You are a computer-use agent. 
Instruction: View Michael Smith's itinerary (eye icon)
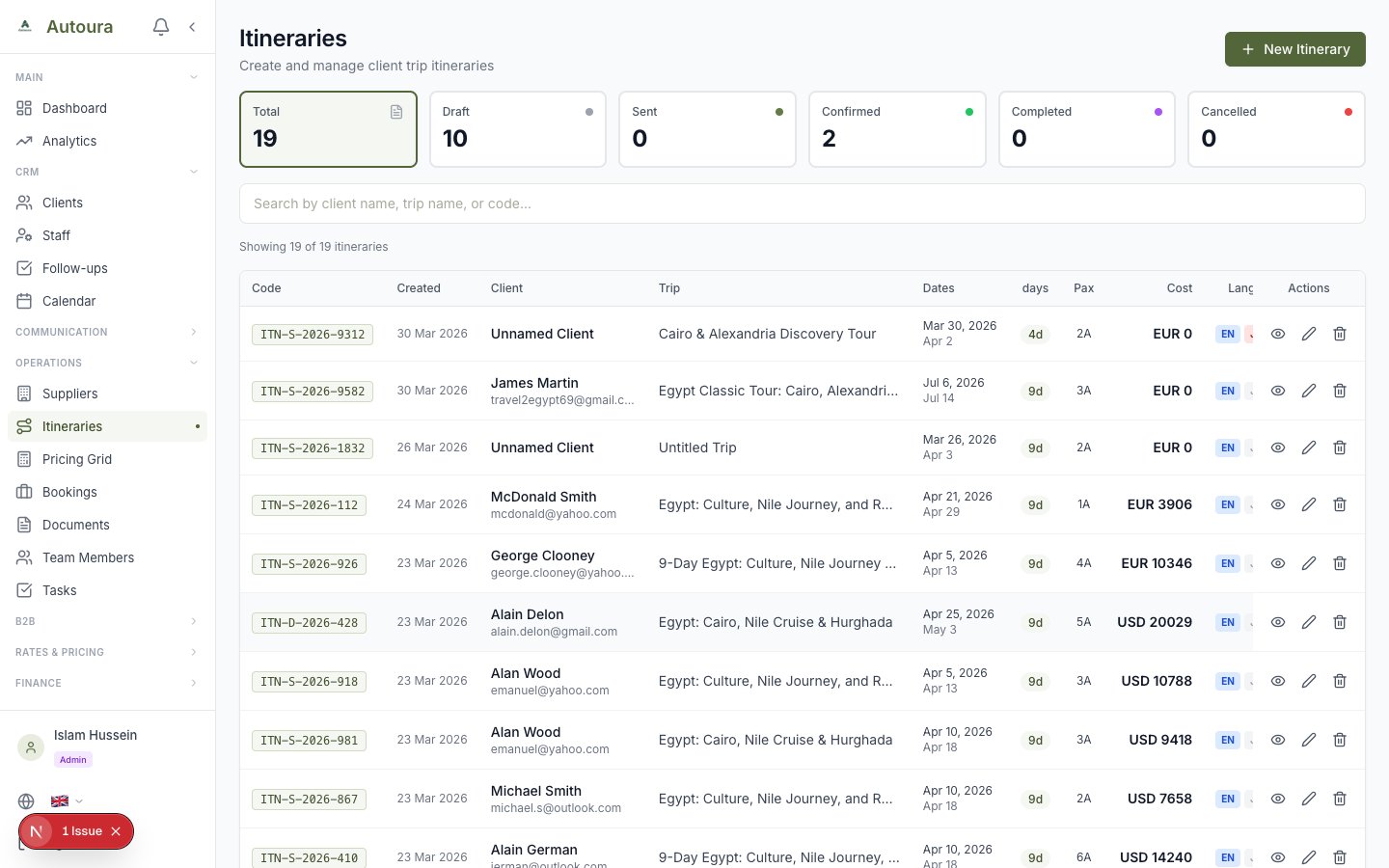click(x=1278, y=799)
